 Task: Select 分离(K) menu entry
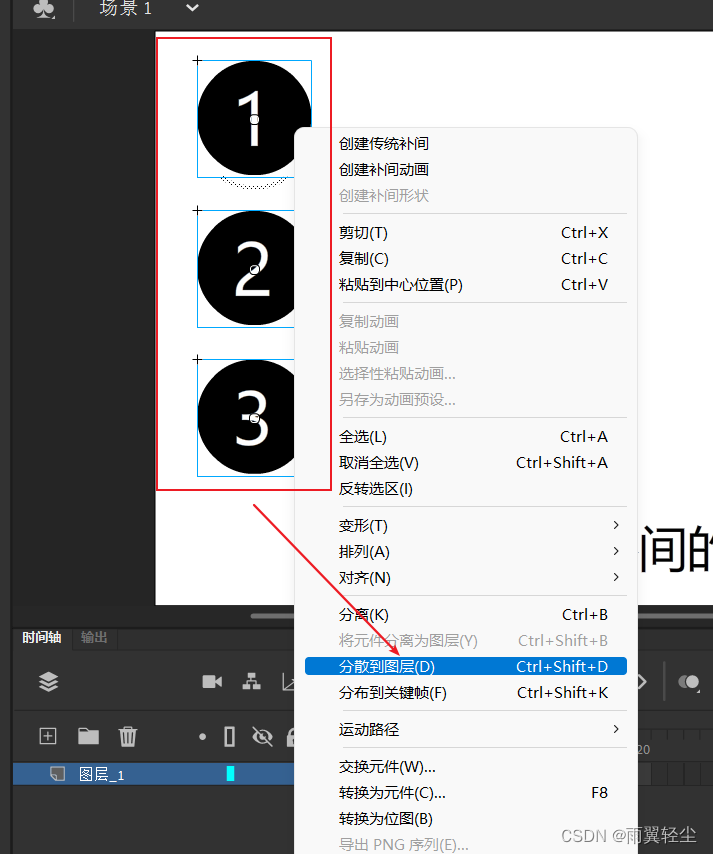pos(466,615)
